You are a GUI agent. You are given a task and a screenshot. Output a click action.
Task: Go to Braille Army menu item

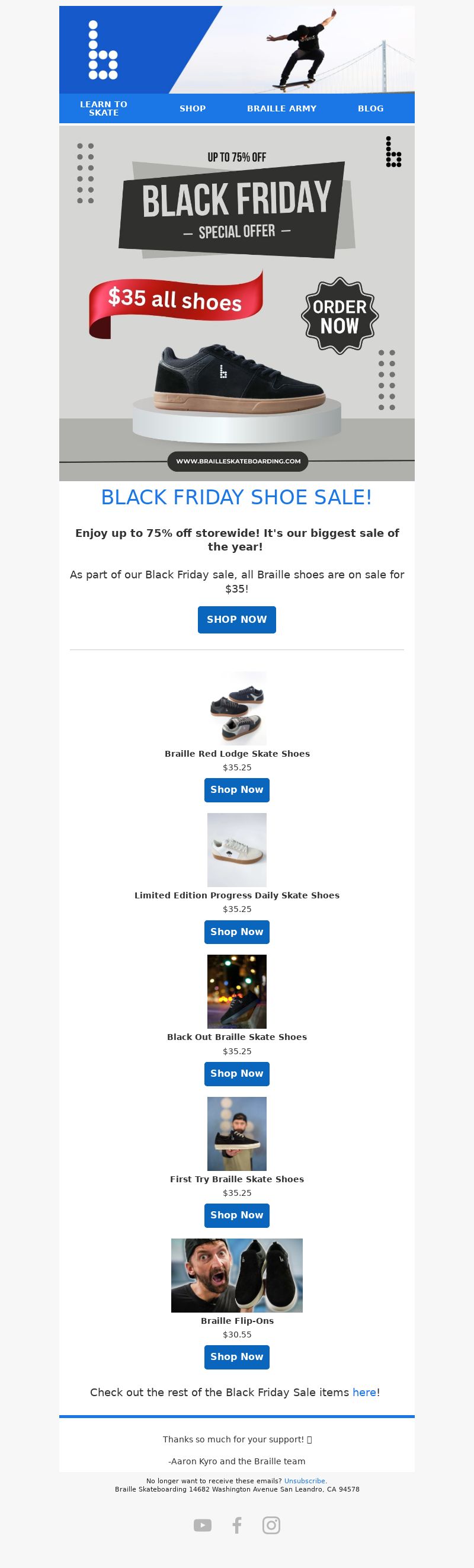[281, 108]
